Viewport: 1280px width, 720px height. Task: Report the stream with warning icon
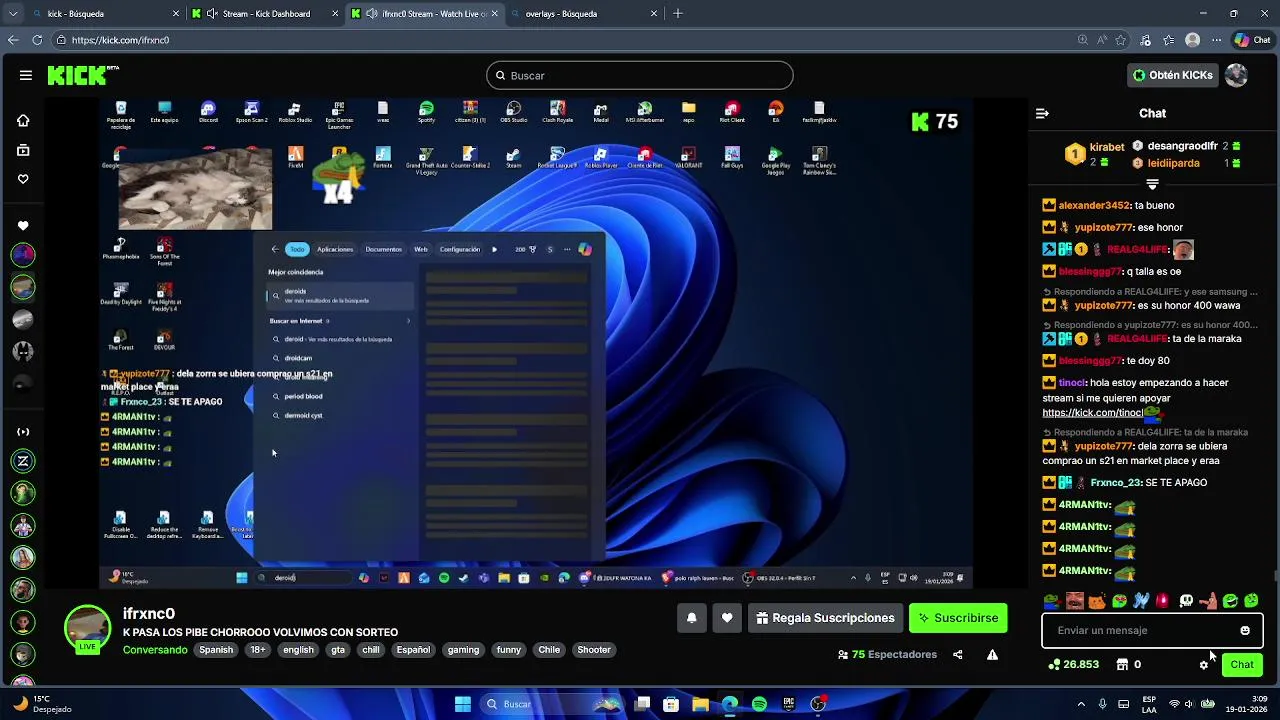tap(992, 655)
